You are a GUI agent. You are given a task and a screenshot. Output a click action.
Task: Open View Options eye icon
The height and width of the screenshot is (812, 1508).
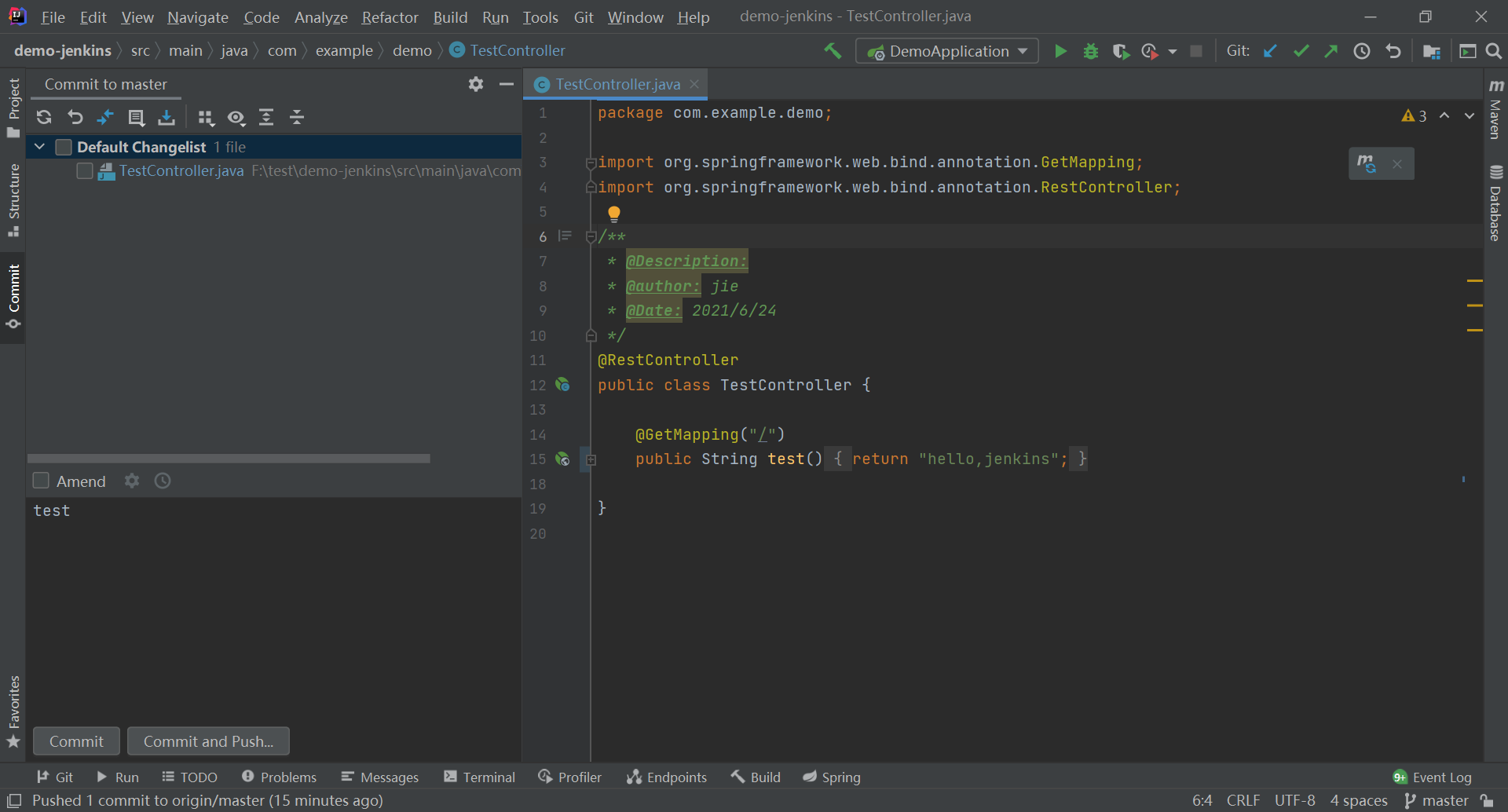[x=236, y=118]
